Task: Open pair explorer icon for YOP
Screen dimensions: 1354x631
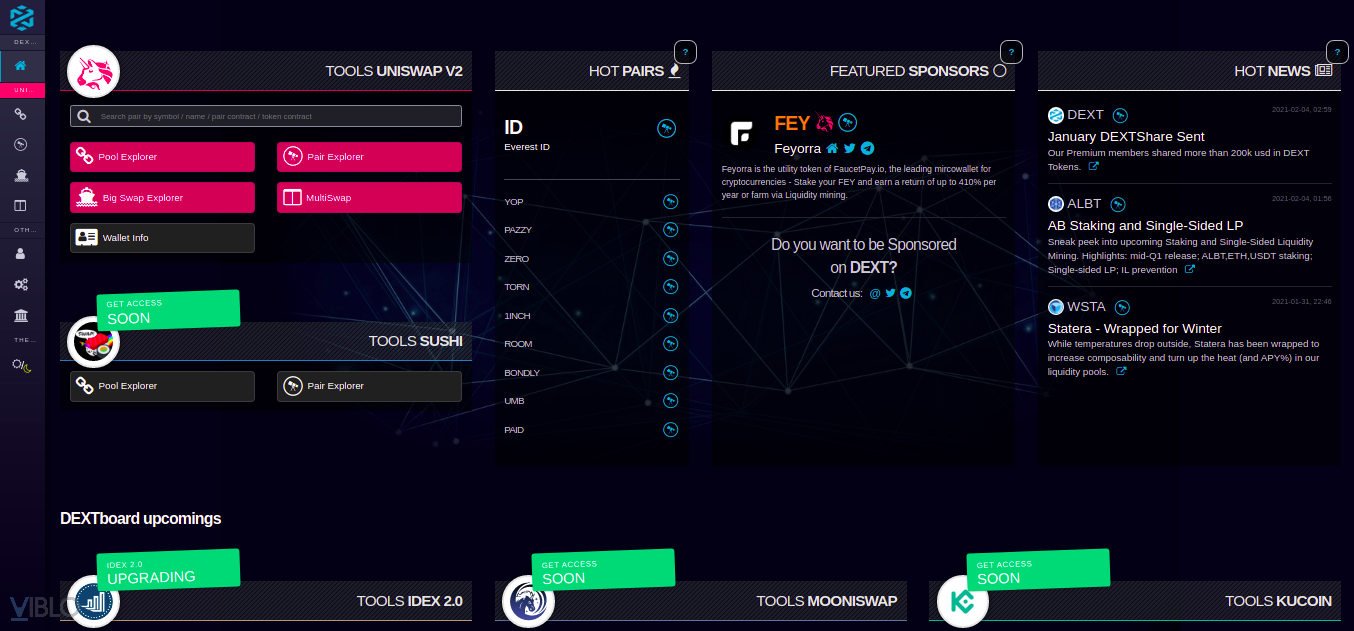Action: coord(671,202)
